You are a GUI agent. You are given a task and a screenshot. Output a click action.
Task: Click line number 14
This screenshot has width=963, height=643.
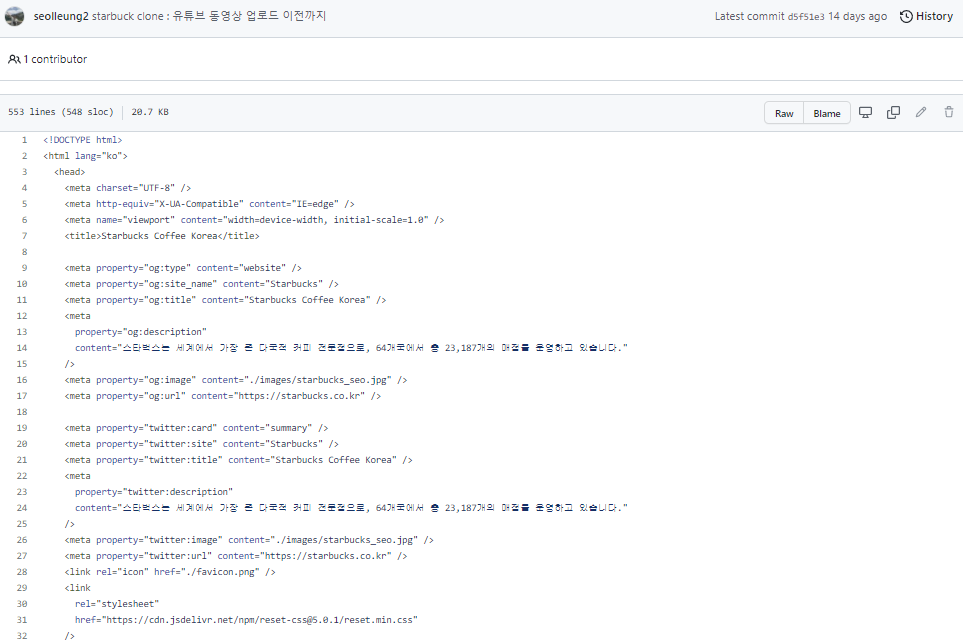22,348
